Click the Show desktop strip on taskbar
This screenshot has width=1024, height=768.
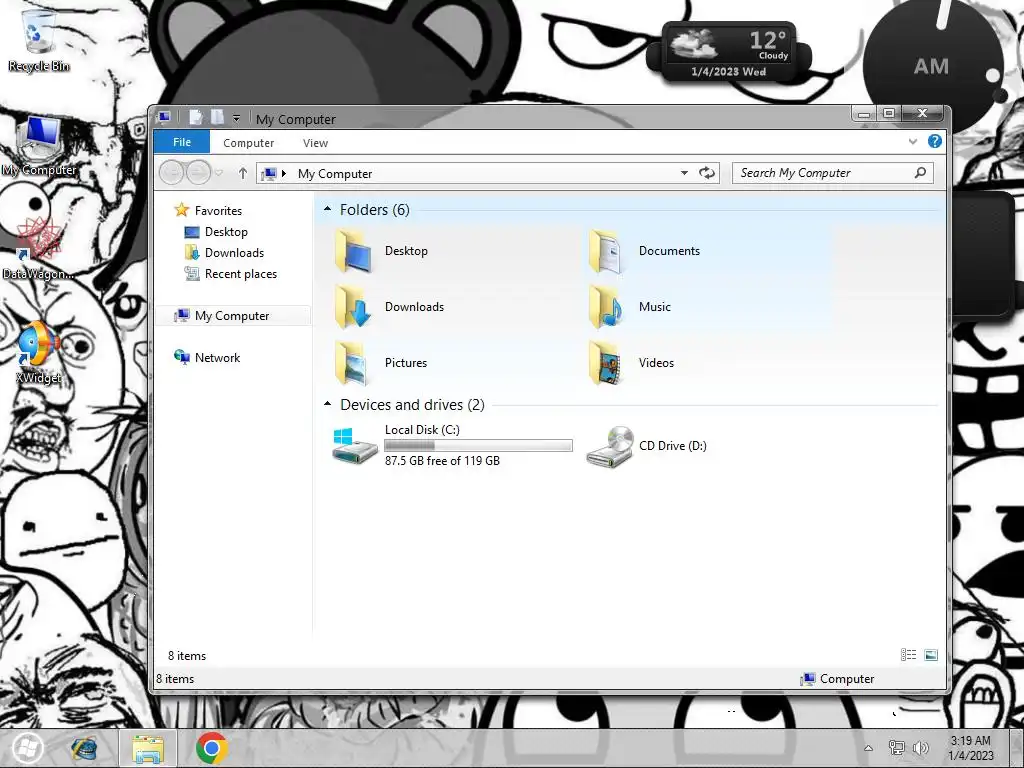coord(1017,748)
